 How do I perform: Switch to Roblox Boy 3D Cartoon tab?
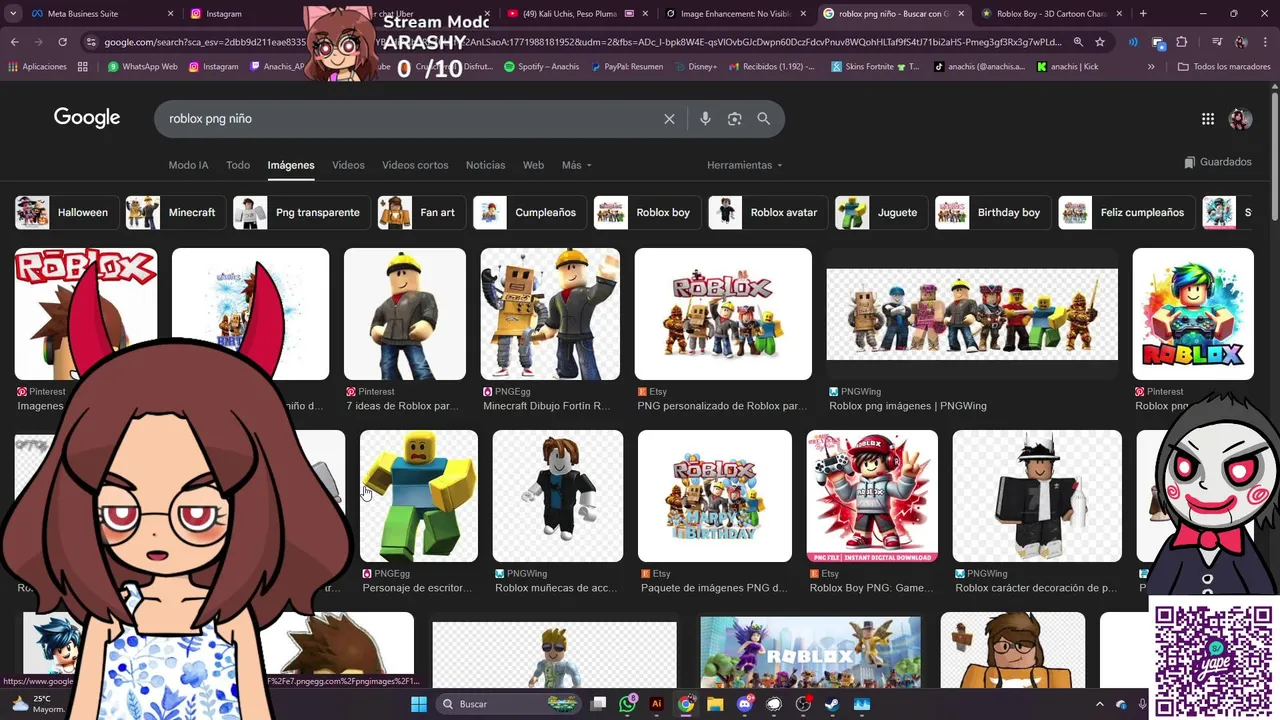(x=1050, y=14)
